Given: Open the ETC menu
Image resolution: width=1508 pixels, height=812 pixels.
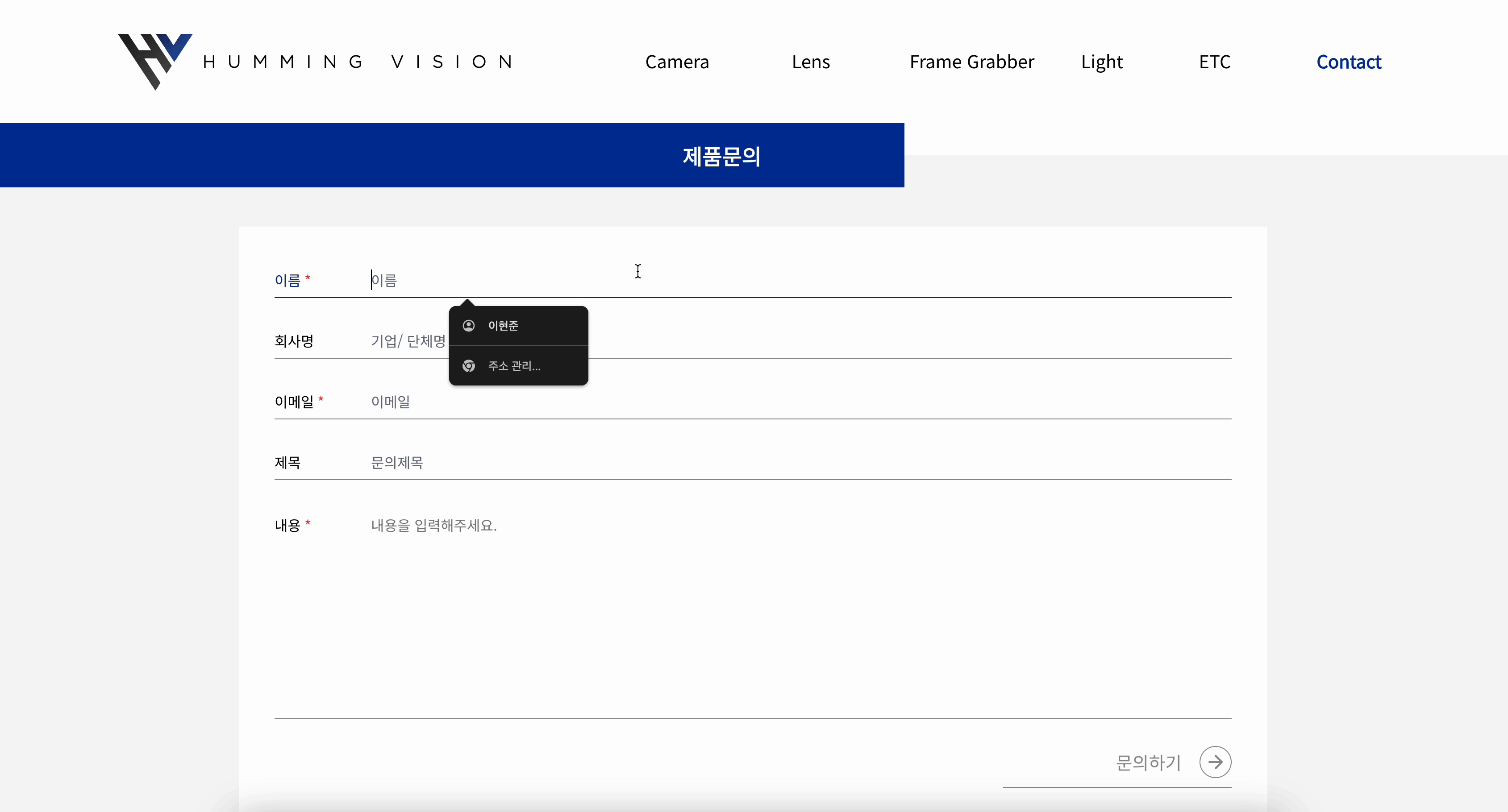Looking at the screenshot, I should 1215,62.
